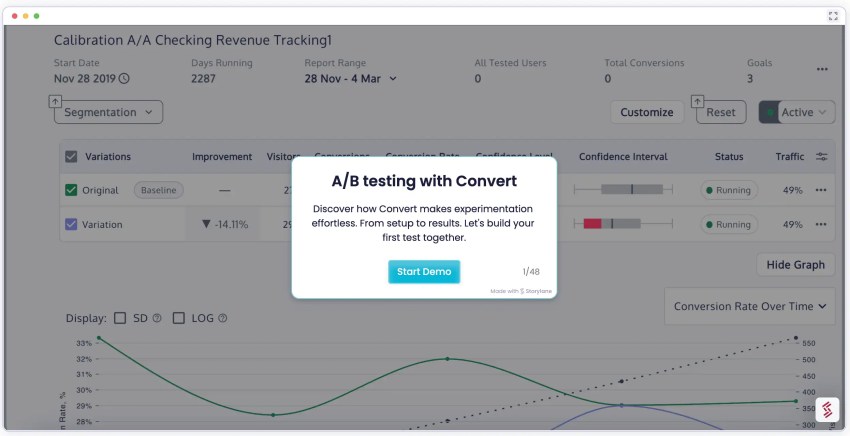
Task: Uncheck the Variation row checkbox
Action: [x=71, y=224]
